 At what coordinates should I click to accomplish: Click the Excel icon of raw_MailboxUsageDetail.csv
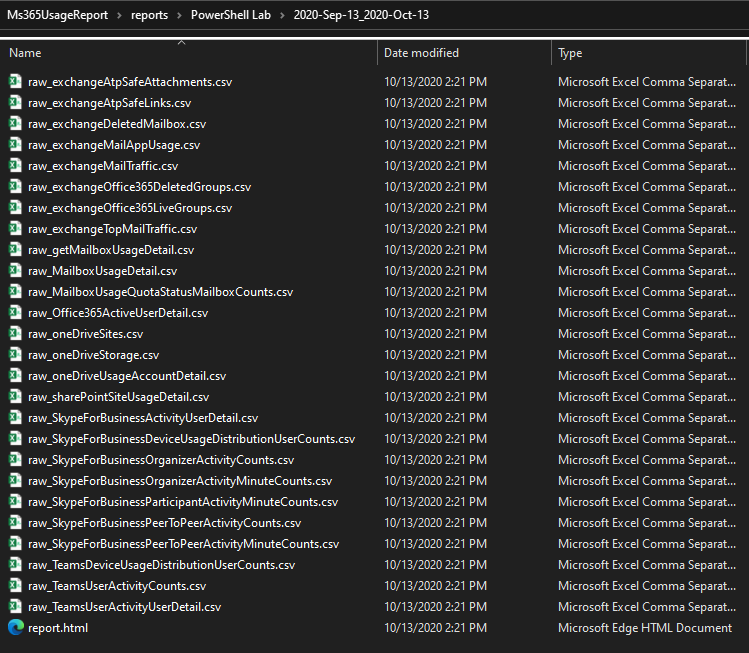[x=15, y=270]
